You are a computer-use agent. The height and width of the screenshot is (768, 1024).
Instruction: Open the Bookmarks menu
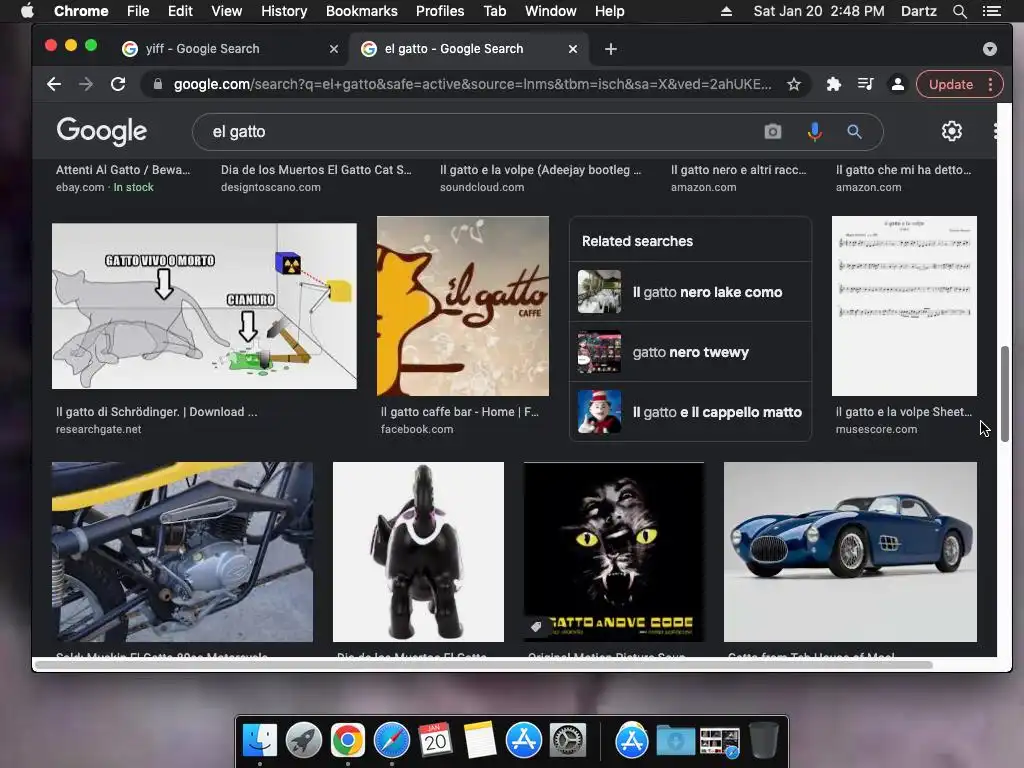click(x=362, y=11)
